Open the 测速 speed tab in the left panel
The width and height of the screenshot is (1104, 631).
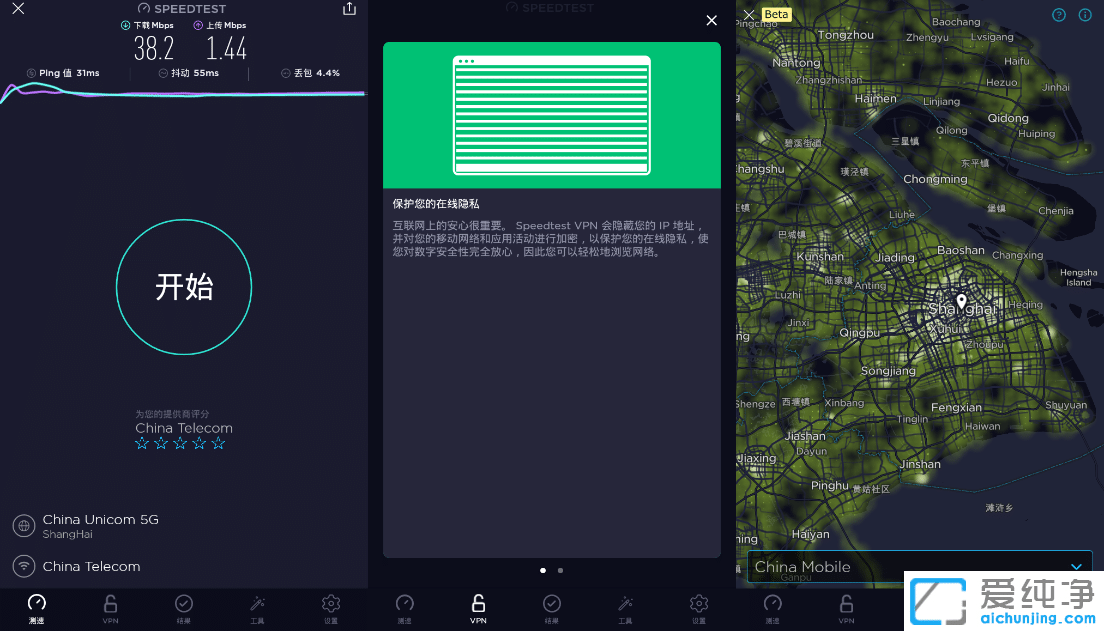click(x=37, y=609)
